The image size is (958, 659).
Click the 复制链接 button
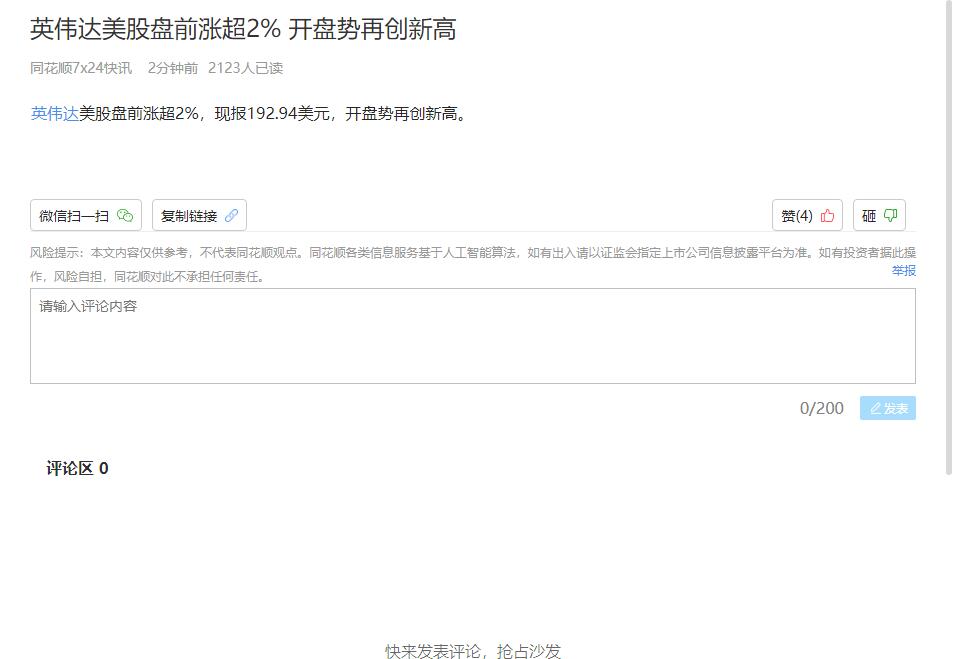click(199, 216)
